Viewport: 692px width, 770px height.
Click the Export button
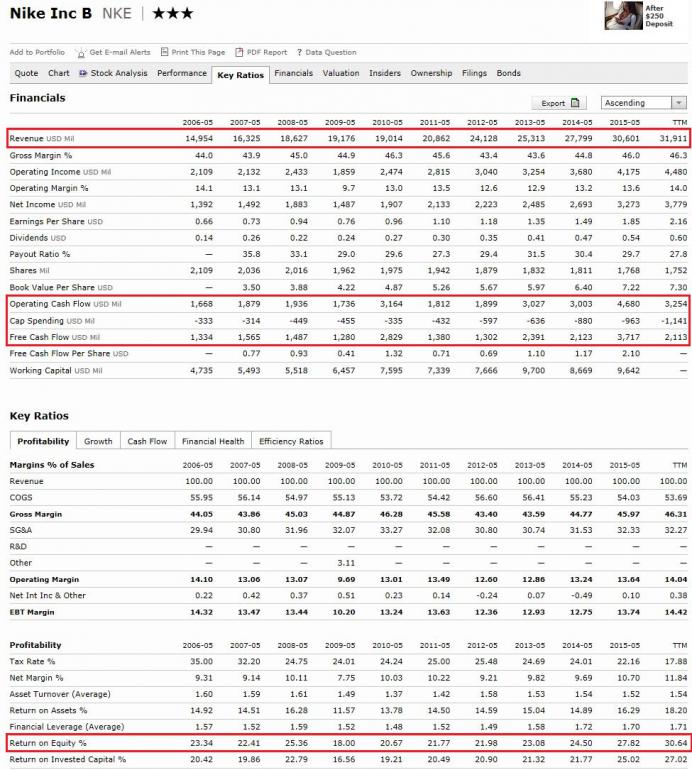(559, 103)
